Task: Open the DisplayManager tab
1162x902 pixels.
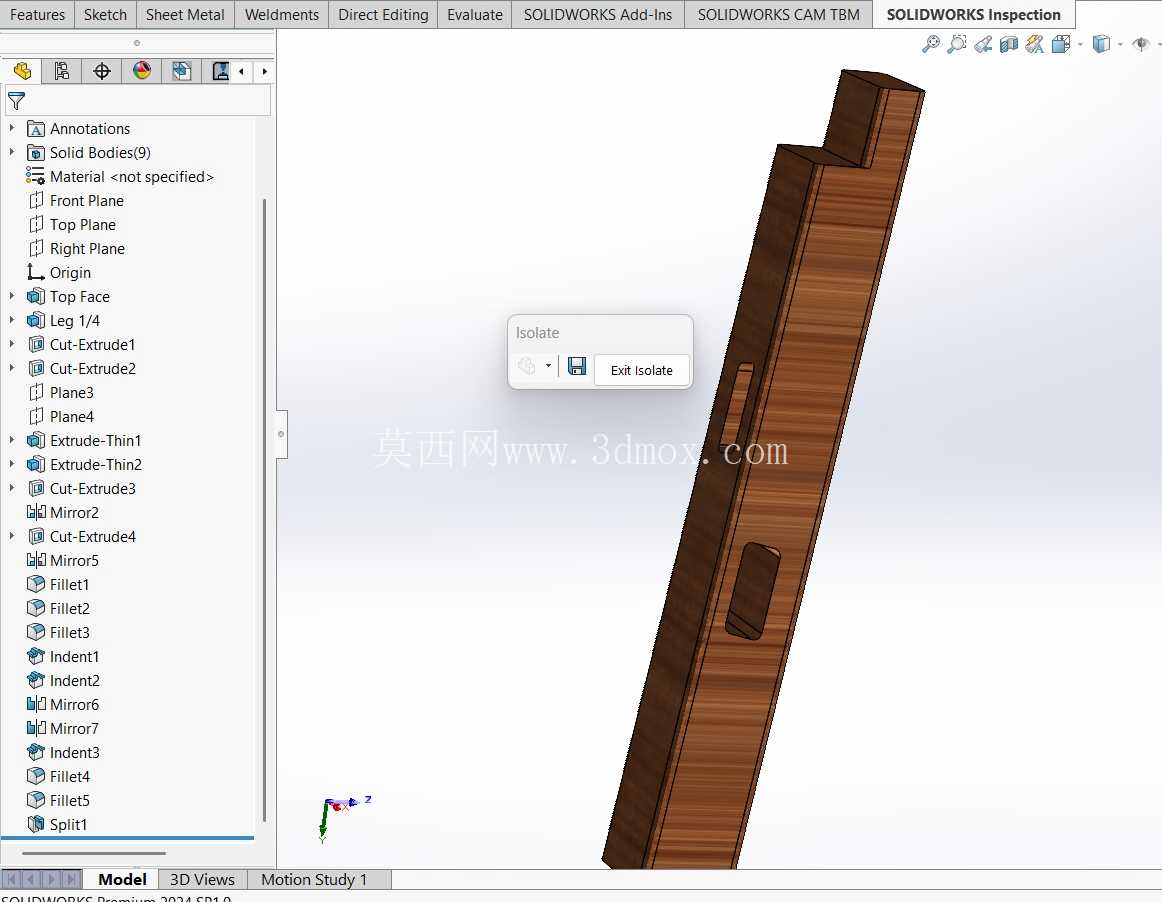Action: pos(142,71)
